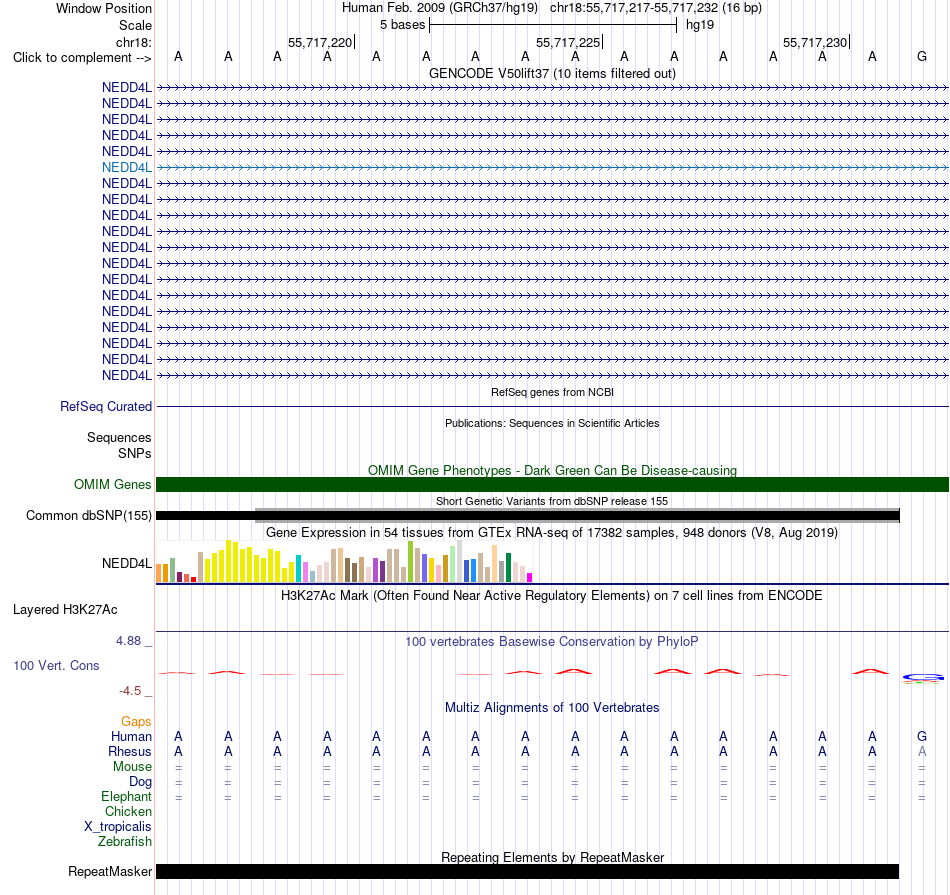950x895 pixels.
Task: Open 'Short Genetic Variants from dbSNP release 155' title
Action: (x=552, y=501)
